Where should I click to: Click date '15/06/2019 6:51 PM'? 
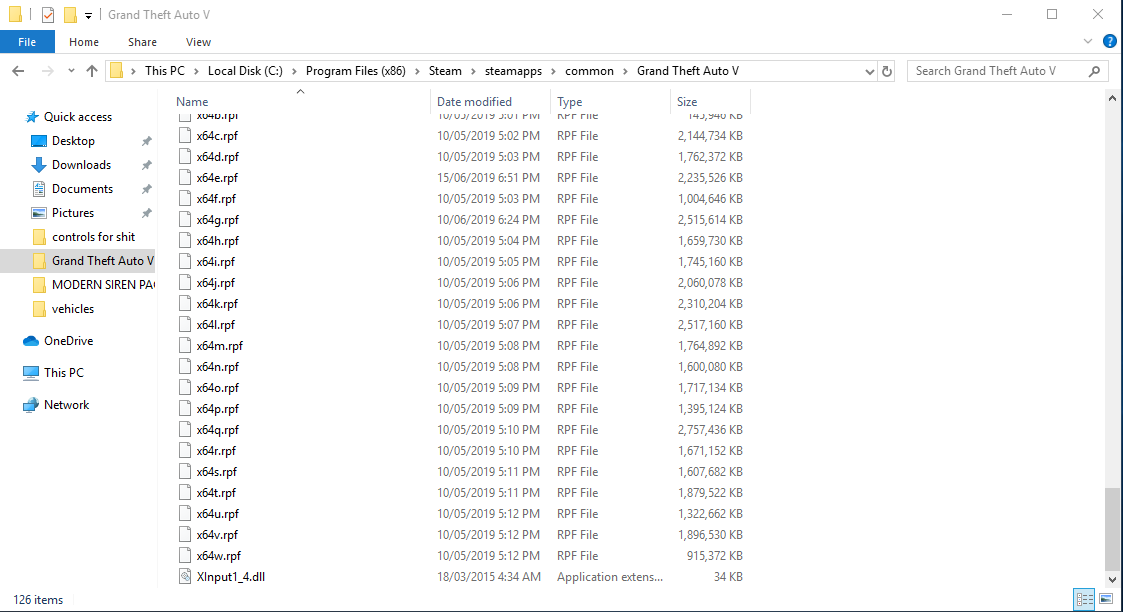point(488,178)
